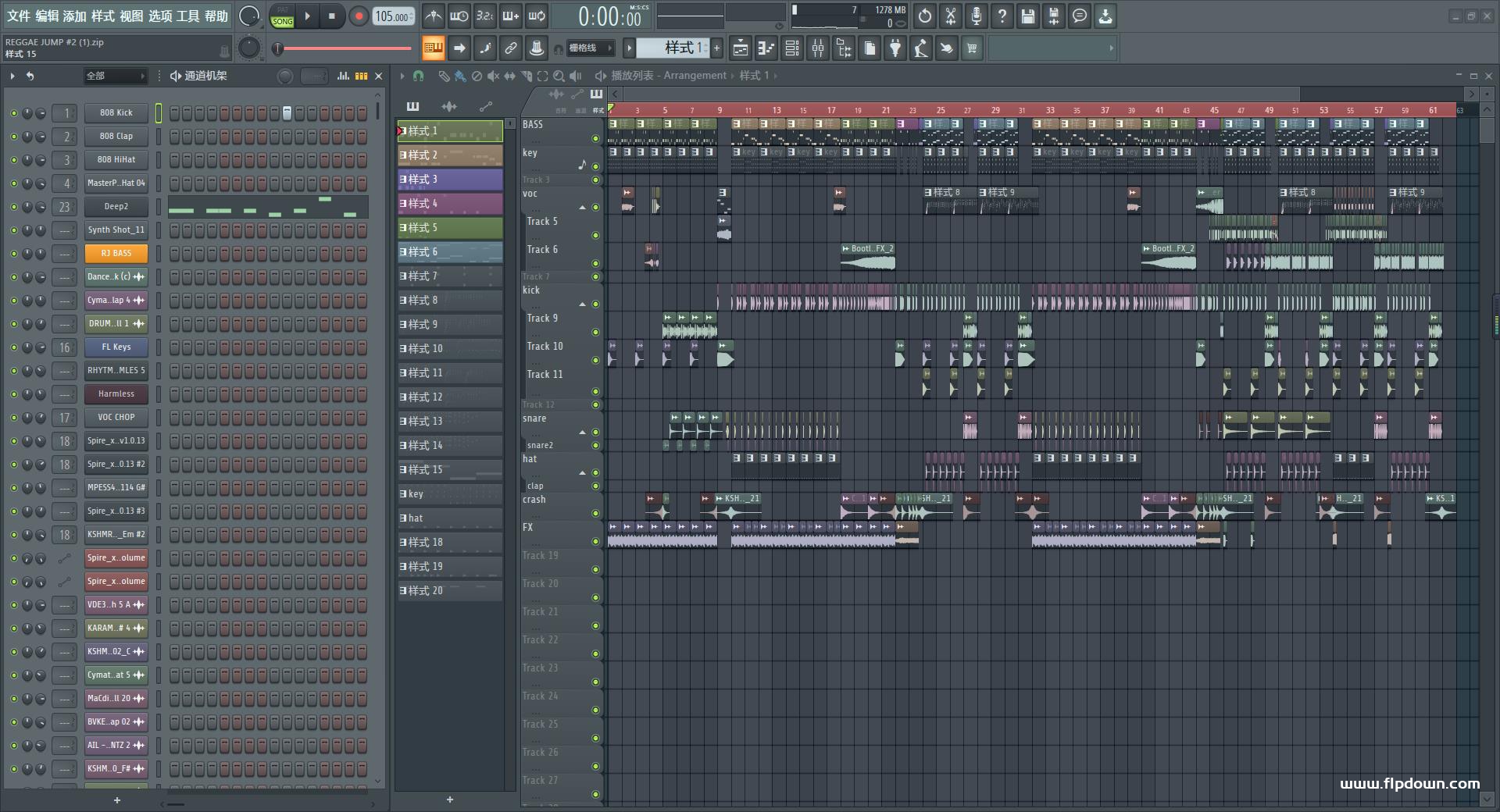Toggle the metronome icon
This screenshot has width=1500, height=812.
pyautogui.click(x=434, y=16)
